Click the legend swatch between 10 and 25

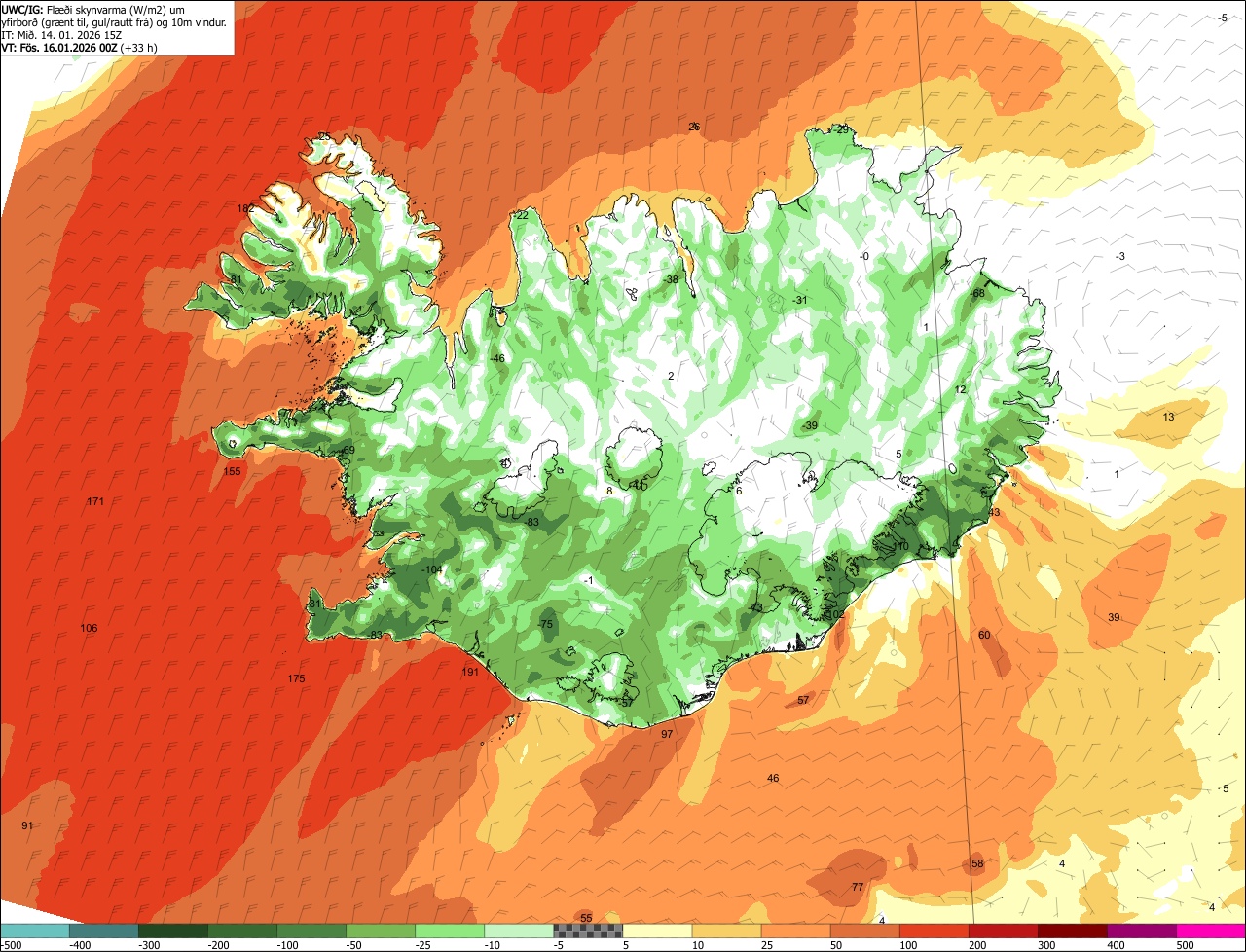[726, 931]
